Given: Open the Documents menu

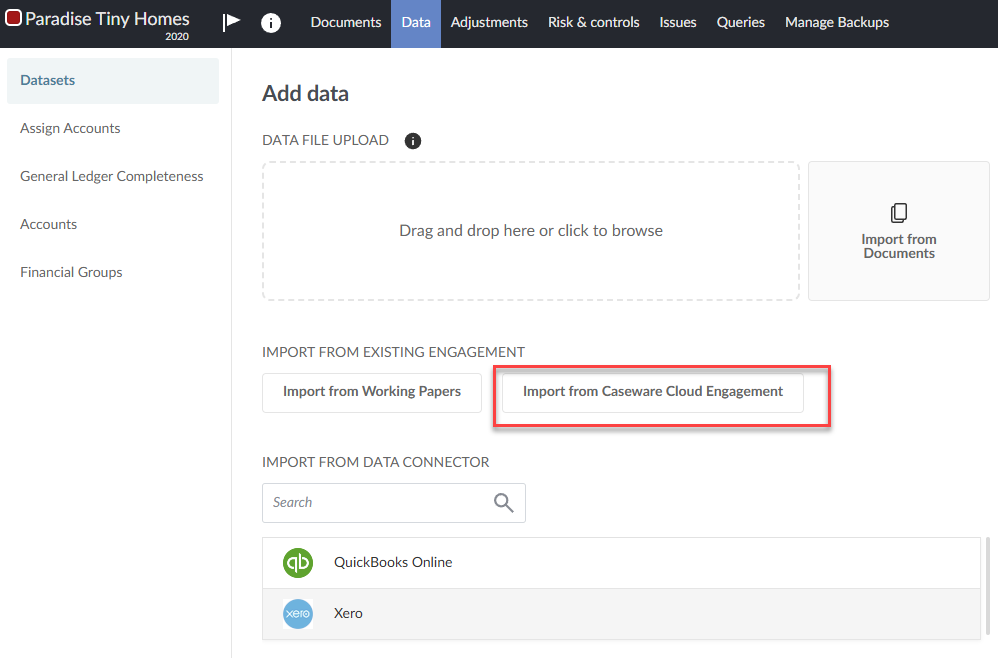Looking at the screenshot, I should (x=346, y=22).
